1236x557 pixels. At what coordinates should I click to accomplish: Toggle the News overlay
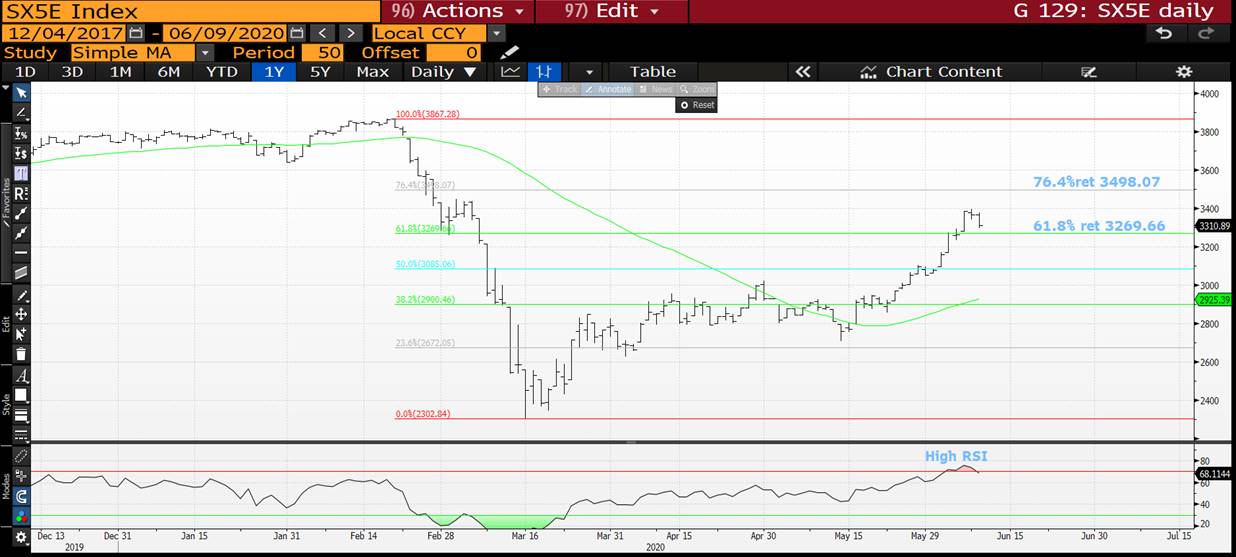tap(655, 89)
